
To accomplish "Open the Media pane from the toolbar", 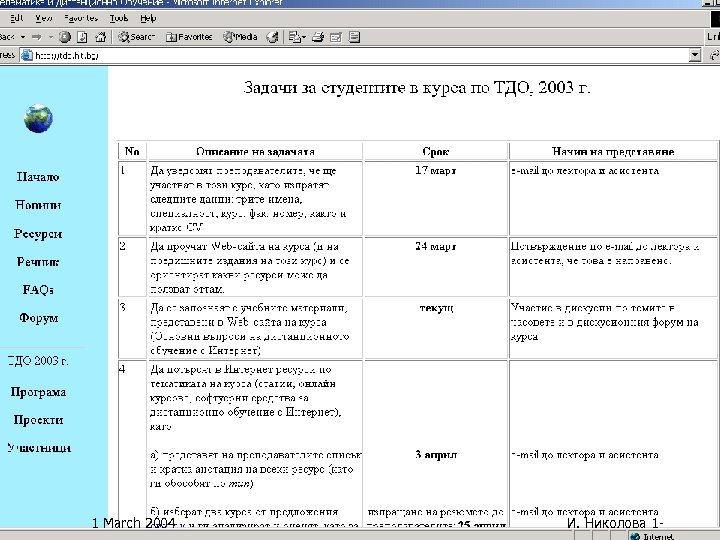I will click(x=240, y=37).
